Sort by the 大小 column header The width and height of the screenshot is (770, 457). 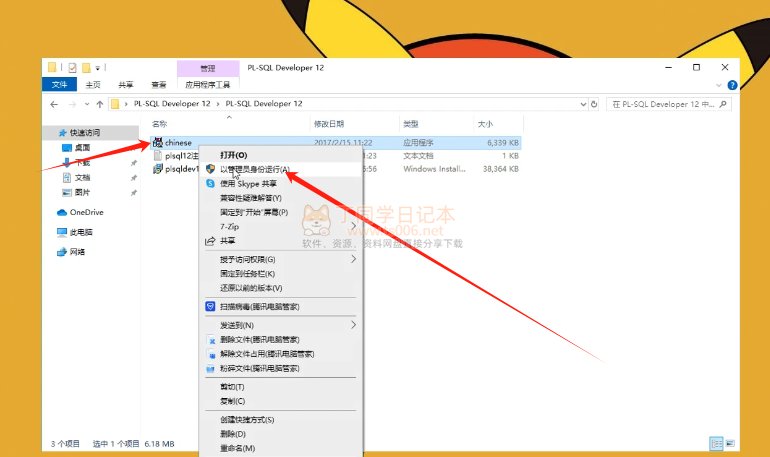pyautogui.click(x=485, y=124)
